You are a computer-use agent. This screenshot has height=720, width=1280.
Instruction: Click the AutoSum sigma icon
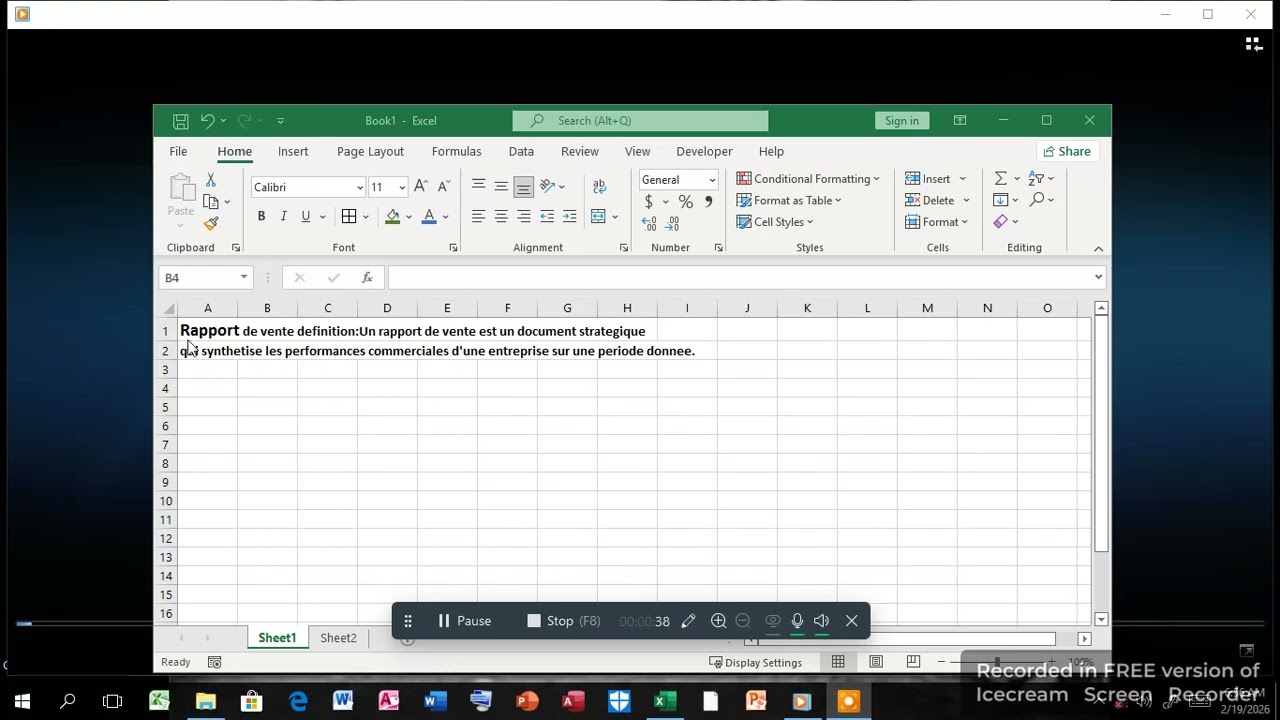click(x=1000, y=178)
